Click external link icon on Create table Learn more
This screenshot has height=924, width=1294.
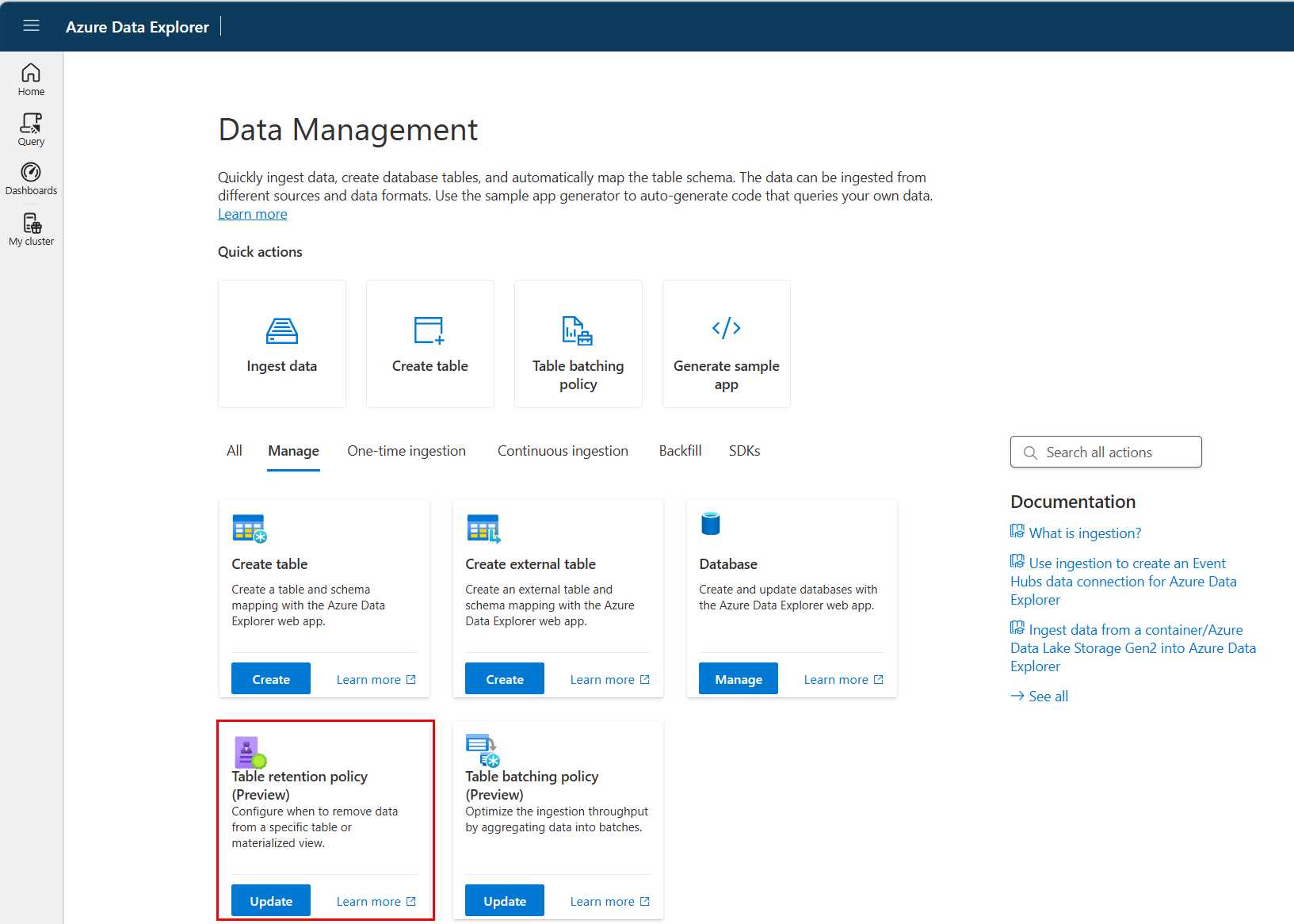411,680
